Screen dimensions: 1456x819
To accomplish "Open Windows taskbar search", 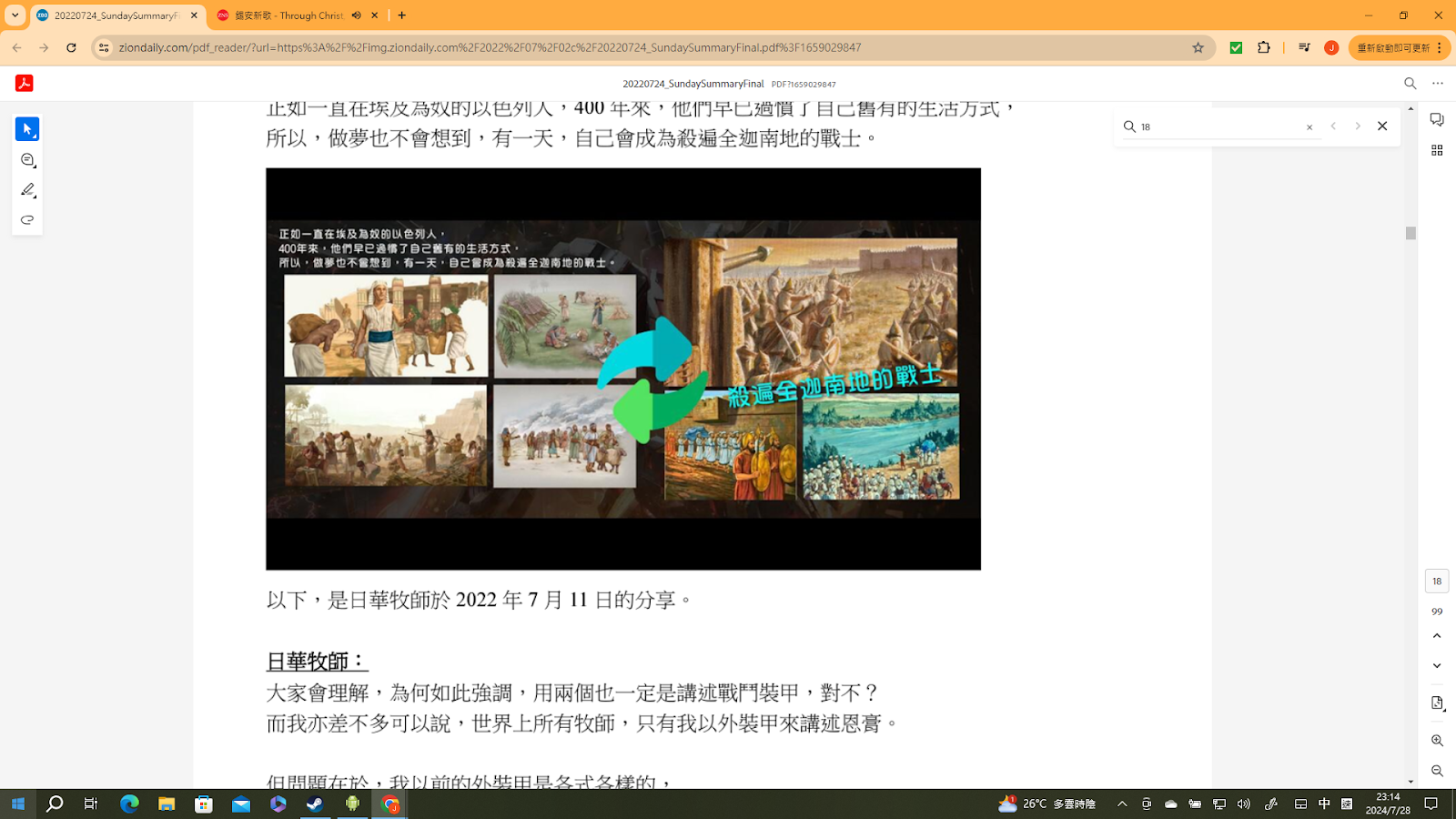I will 55,804.
